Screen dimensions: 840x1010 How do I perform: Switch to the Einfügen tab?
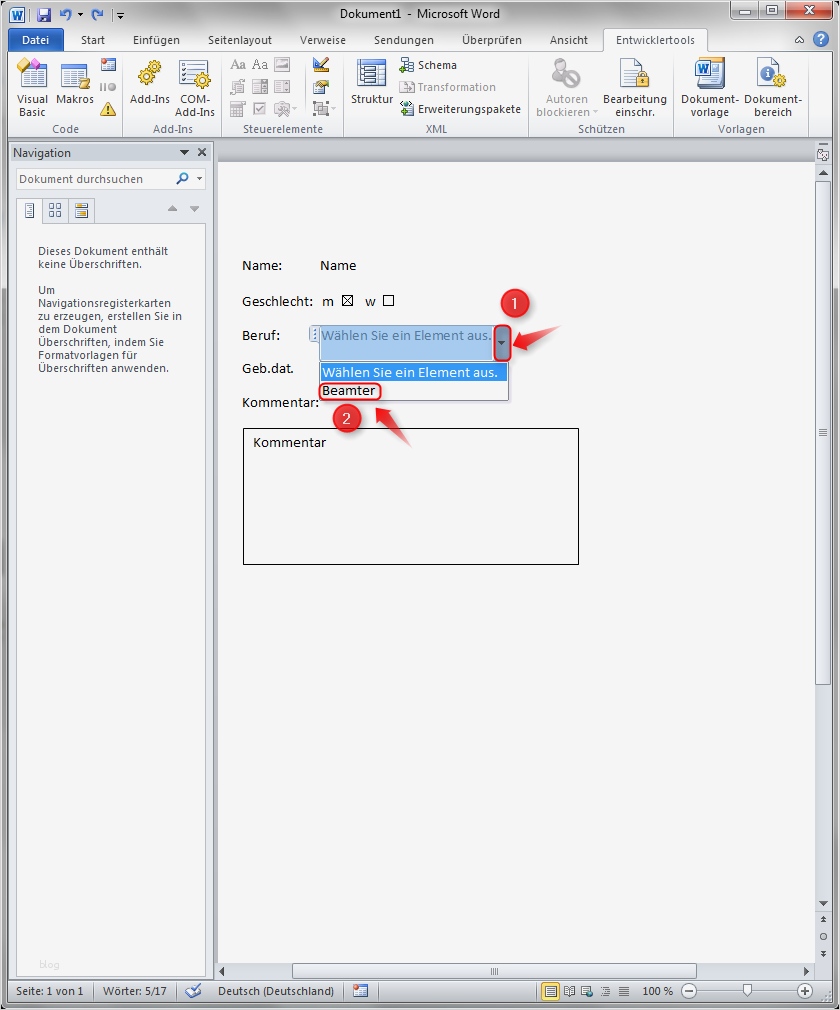[x=156, y=40]
